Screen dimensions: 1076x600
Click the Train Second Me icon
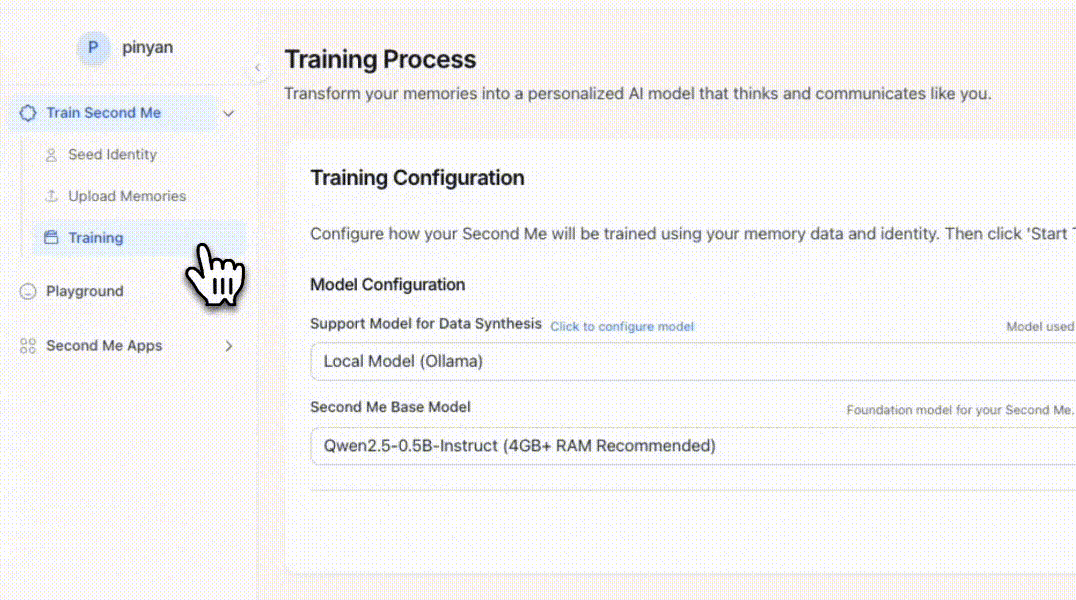click(x=28, y=113)
